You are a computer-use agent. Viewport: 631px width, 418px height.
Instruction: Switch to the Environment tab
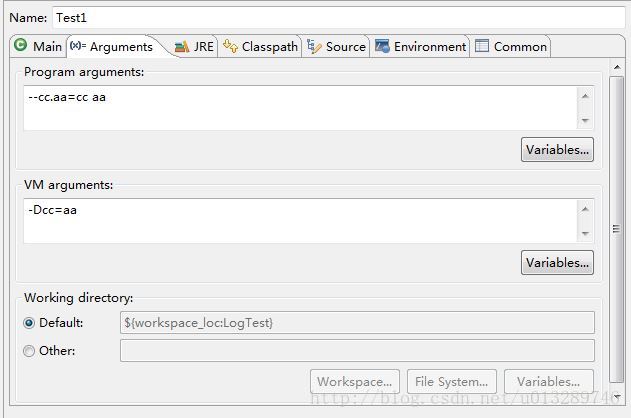click(420, 47)
